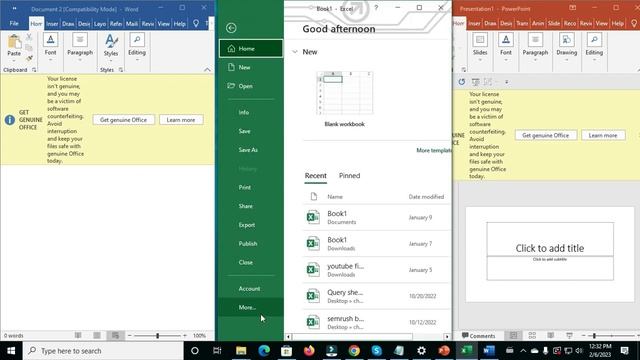Switch to PowerPoint's Transitions tab
The height and width of the screenshot is (360, 640).
[x=522, y=24]
